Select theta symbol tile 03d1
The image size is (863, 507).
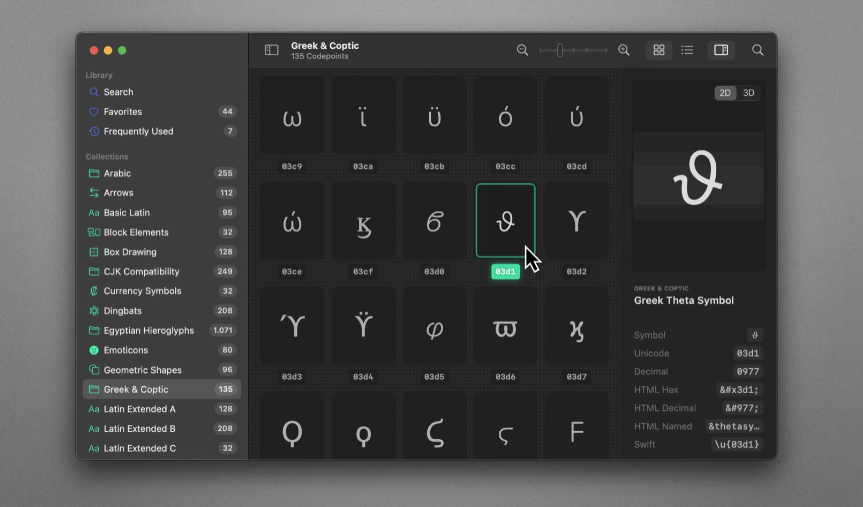505,220
